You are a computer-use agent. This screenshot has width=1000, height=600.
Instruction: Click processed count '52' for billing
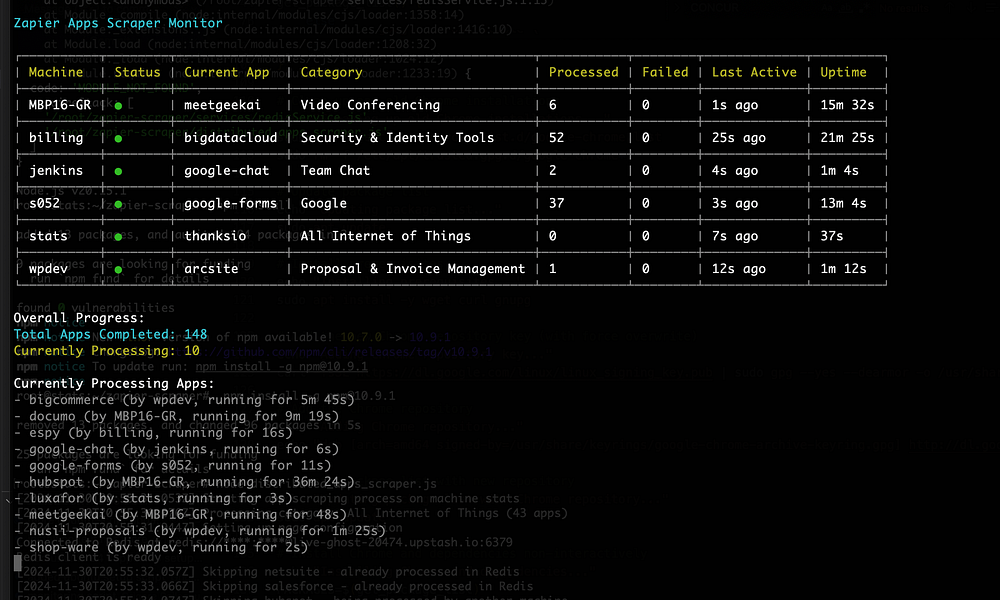pos(556,138)
